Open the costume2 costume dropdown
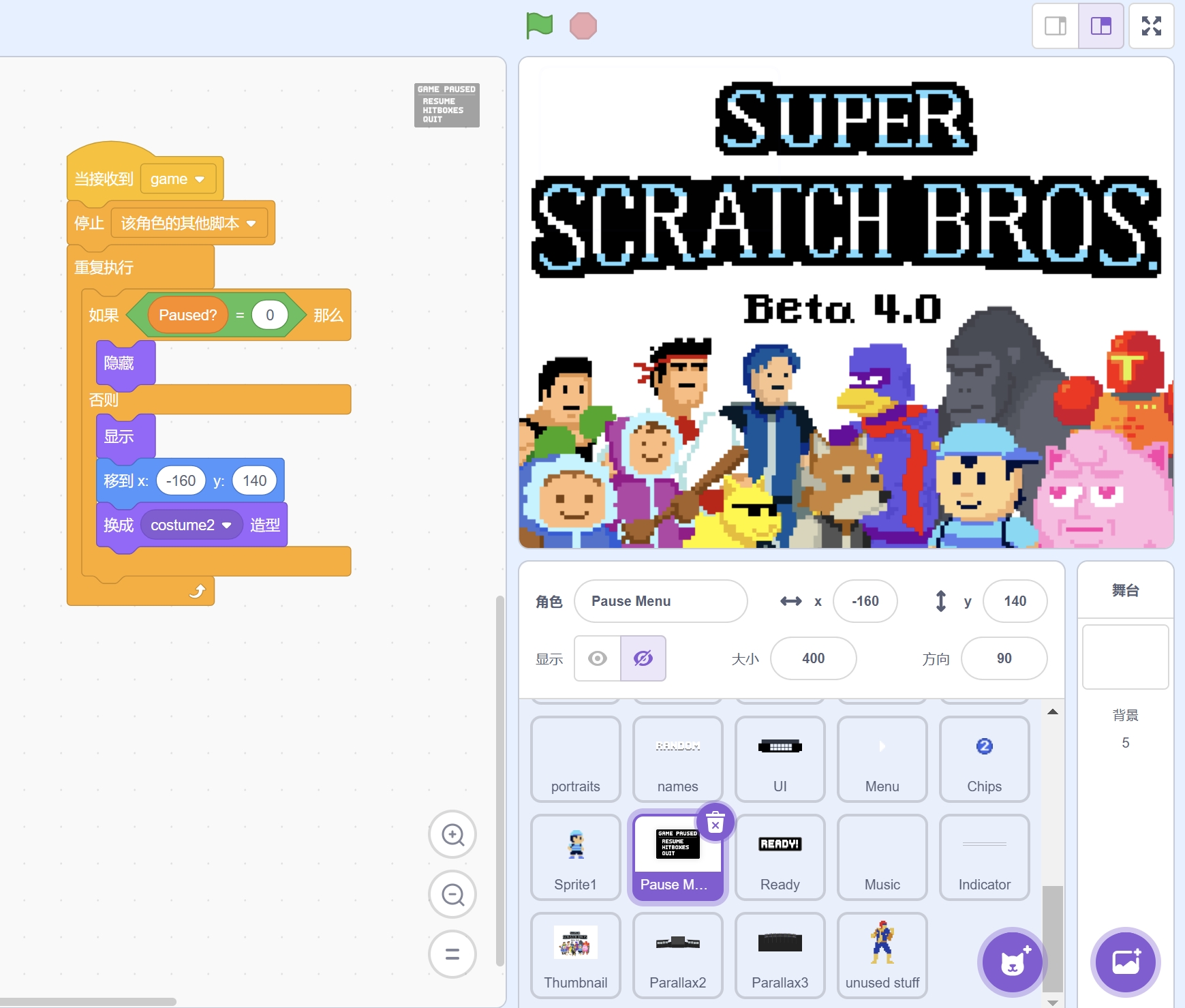Screen dimensions: 1185x1008 point(226,525)
